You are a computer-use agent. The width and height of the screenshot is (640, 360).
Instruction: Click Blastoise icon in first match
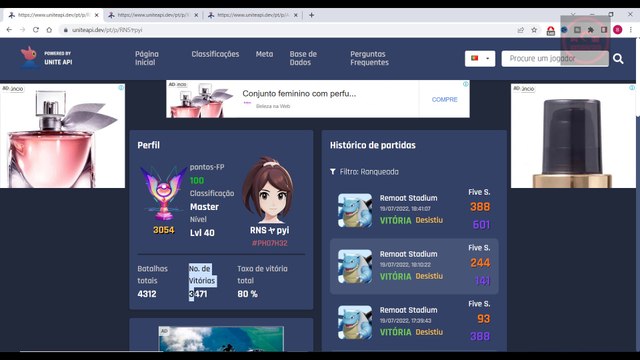[x=355, y=210]
